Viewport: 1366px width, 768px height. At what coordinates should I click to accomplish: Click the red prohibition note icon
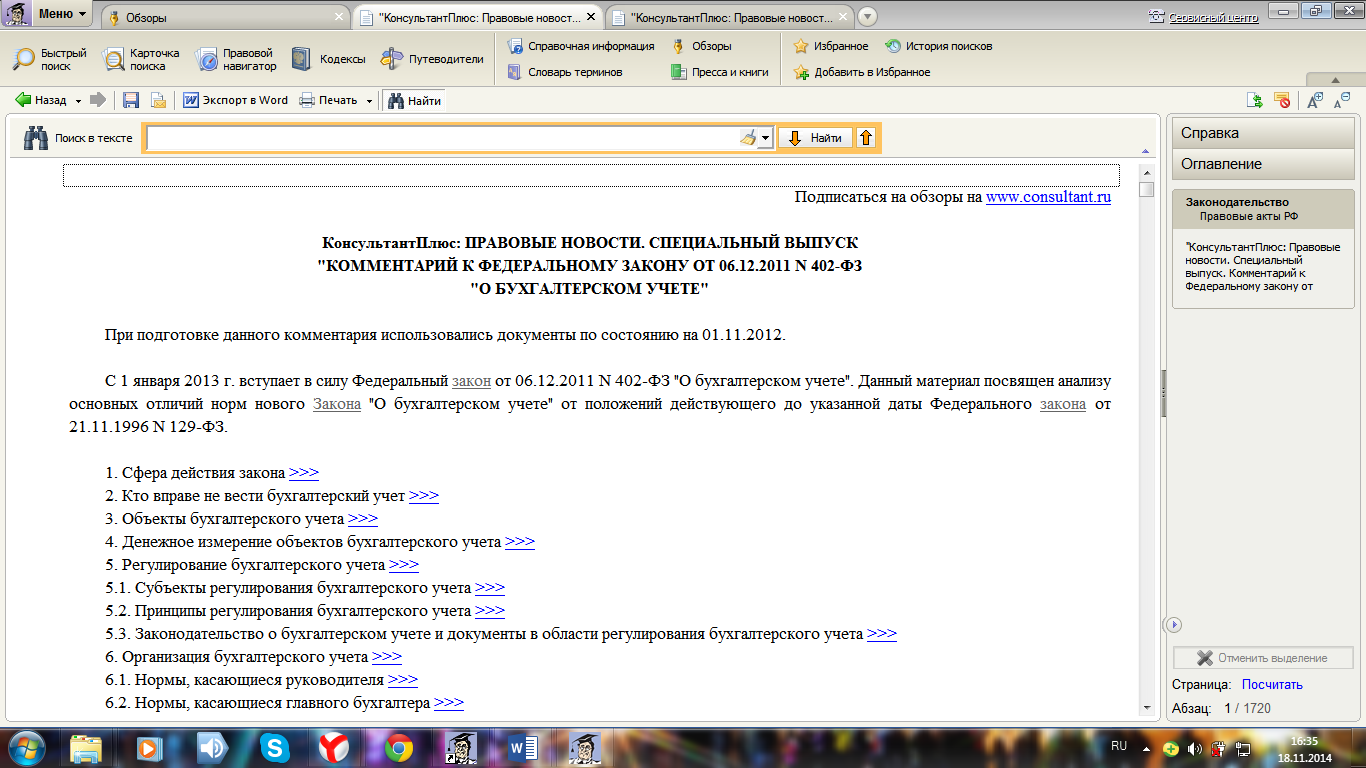(x=1282, y=100)
